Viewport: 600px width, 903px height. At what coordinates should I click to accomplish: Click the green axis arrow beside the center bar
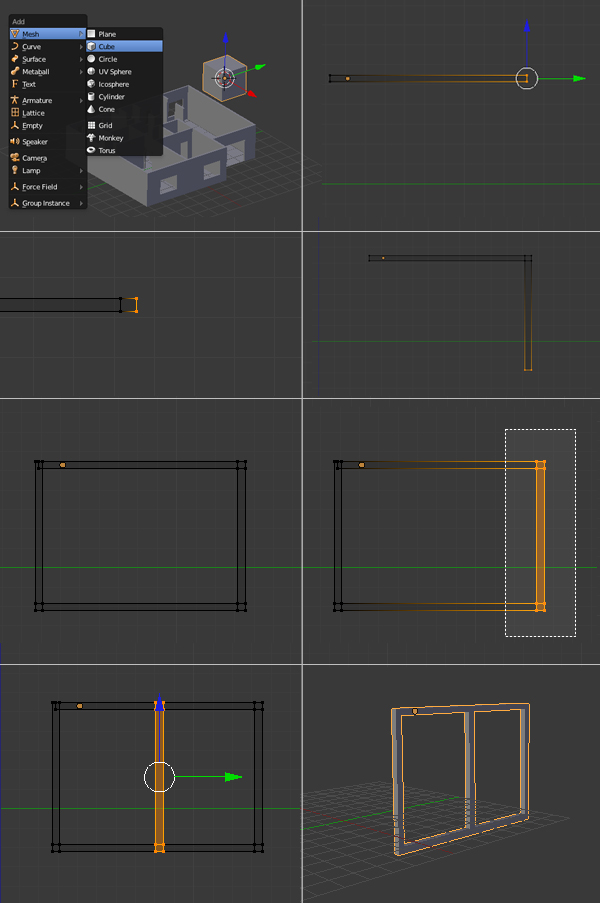click(233, 777)
